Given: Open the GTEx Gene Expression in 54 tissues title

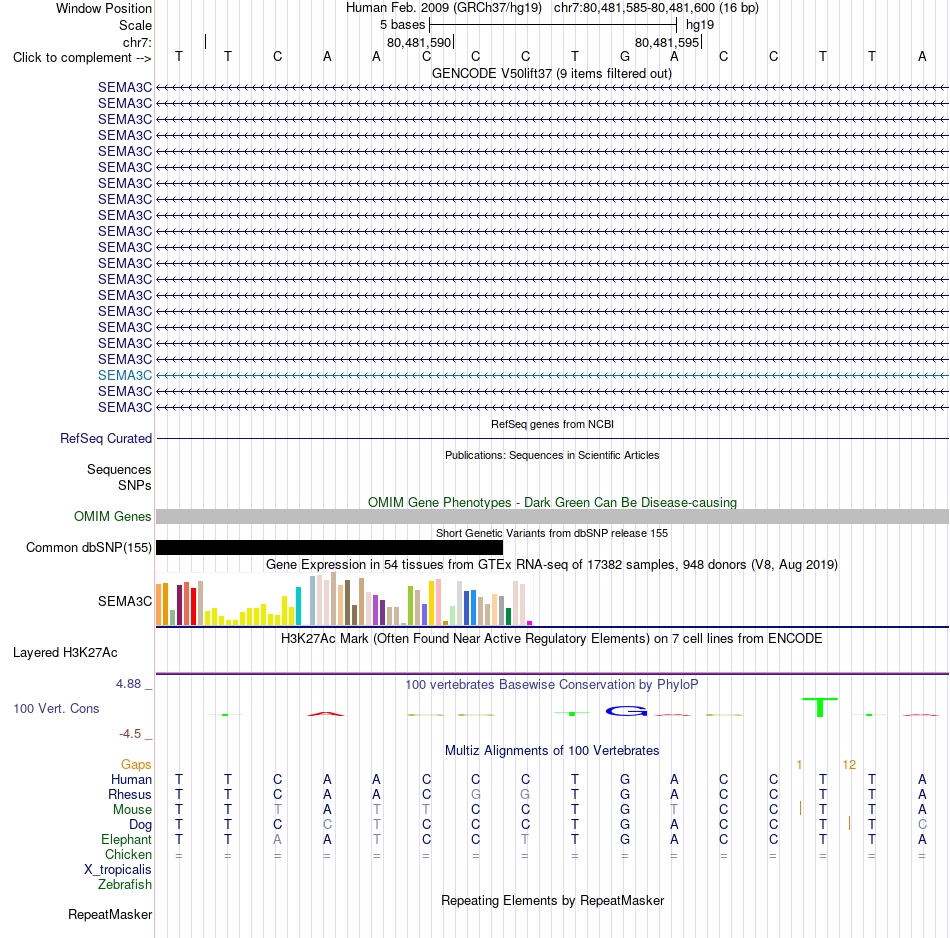Looking at the screenshot, I should pyautogui.click(x=552, y=565).
